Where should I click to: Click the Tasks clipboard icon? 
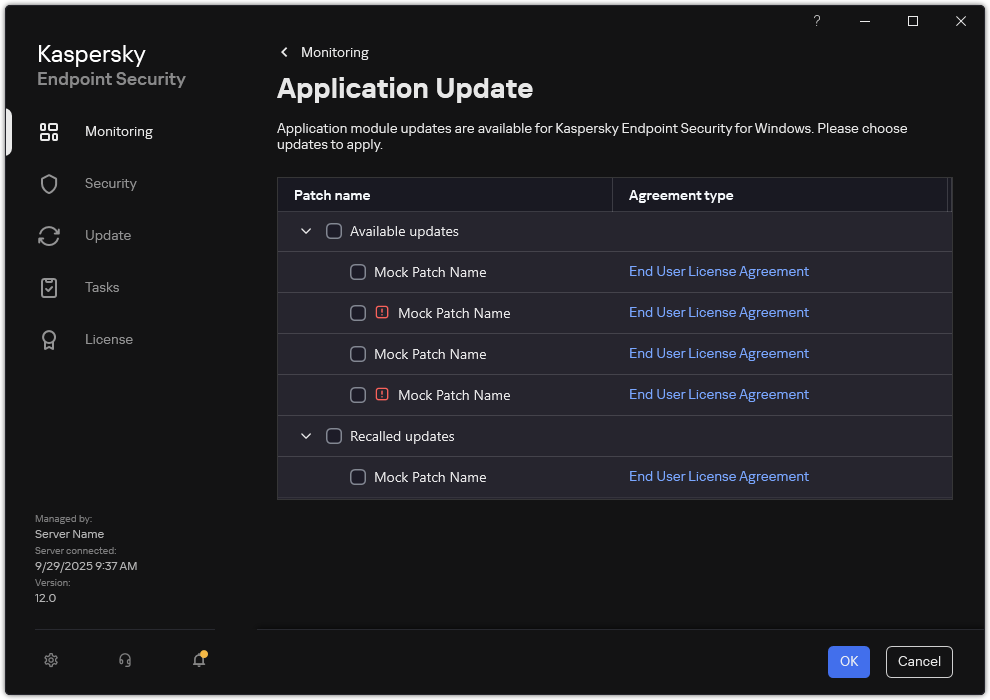(x=49, y=287)
